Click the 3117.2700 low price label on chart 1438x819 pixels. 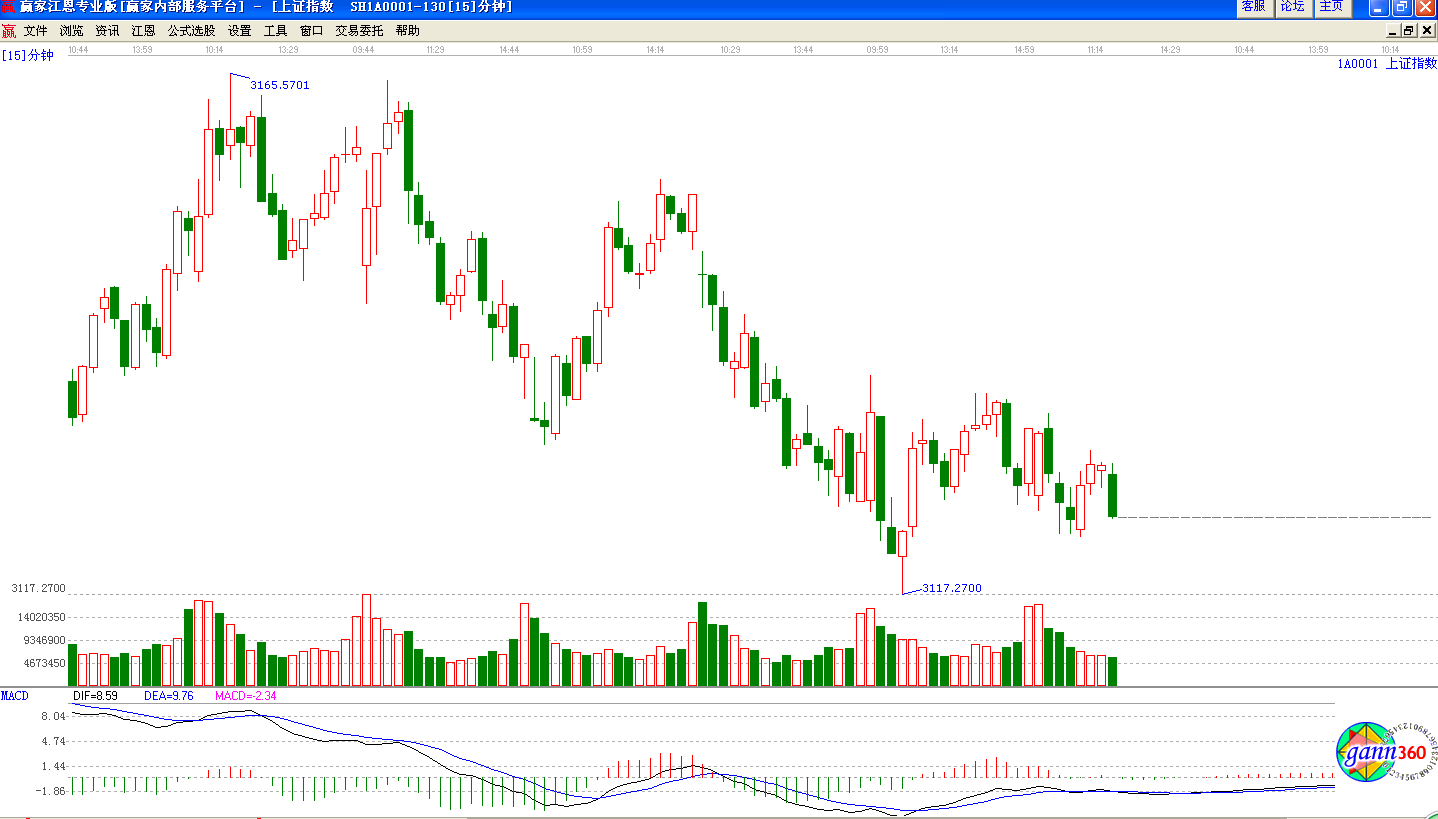point(952,588)
